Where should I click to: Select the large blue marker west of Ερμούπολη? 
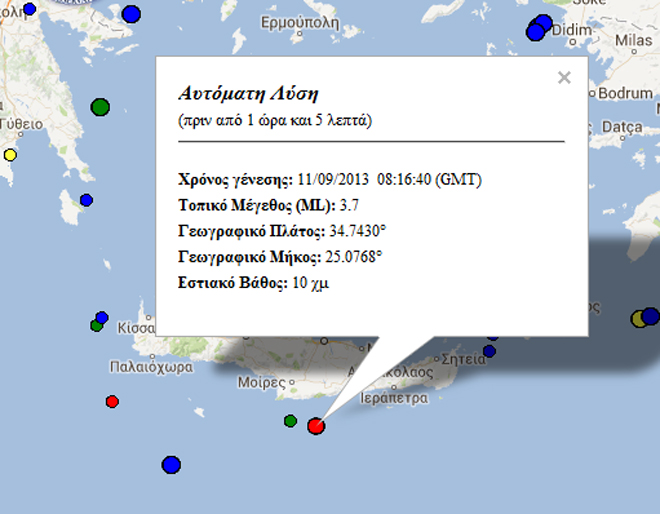coord(131,14)
